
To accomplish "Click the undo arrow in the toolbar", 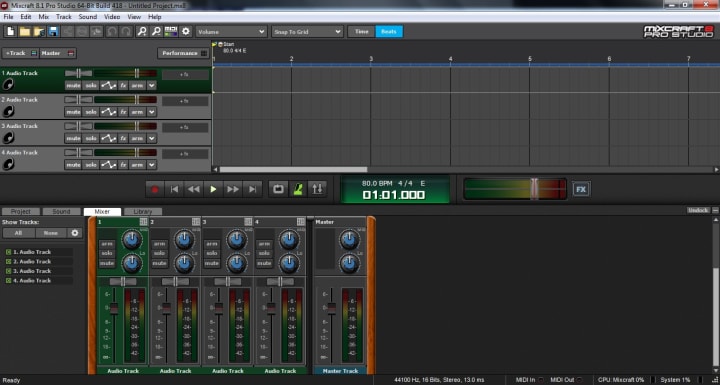I will pos(112,32).
